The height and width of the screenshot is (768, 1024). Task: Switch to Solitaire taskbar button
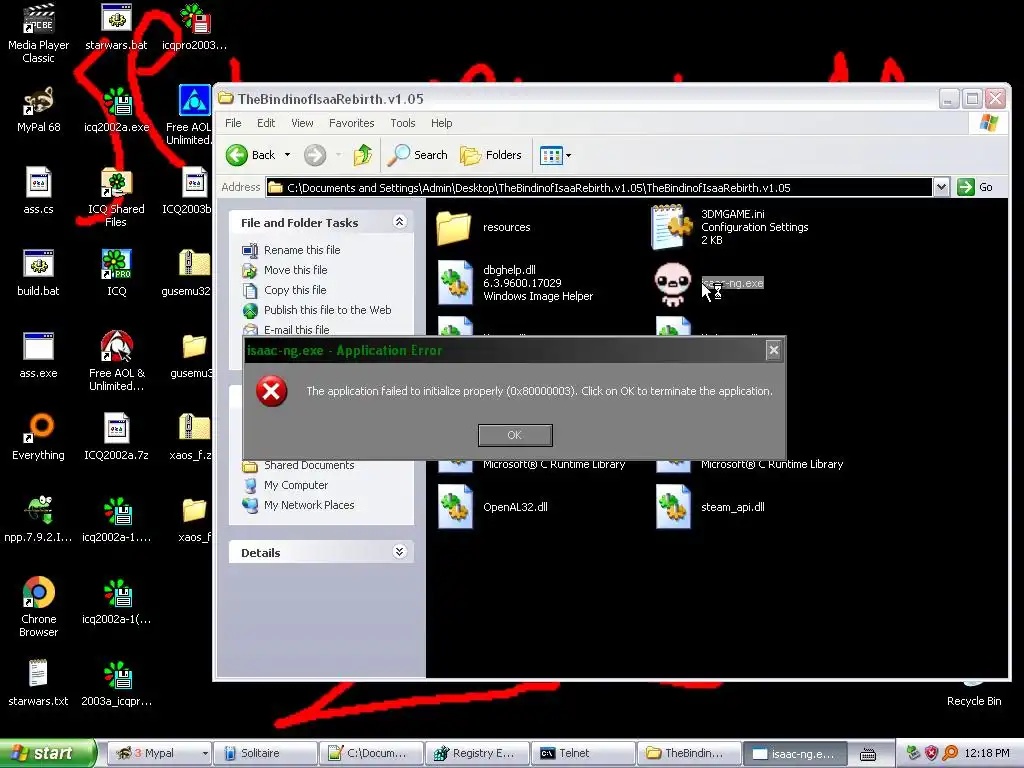[x=265, y=754]
